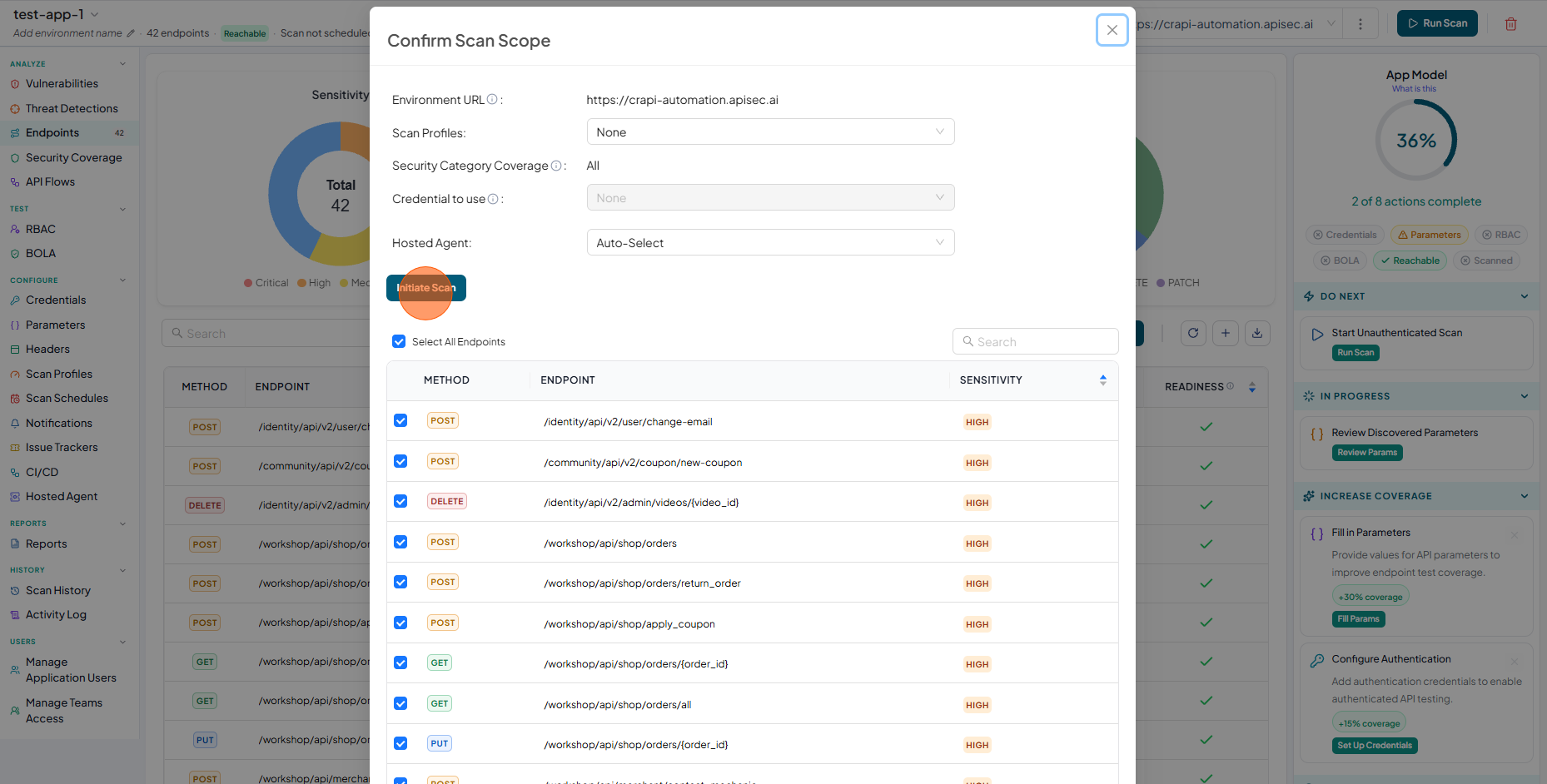Uncheck the /identity/api/v2/user/change-email endpoint
The height and width of the screenshot is (784, 1547).
click(400, 421)
